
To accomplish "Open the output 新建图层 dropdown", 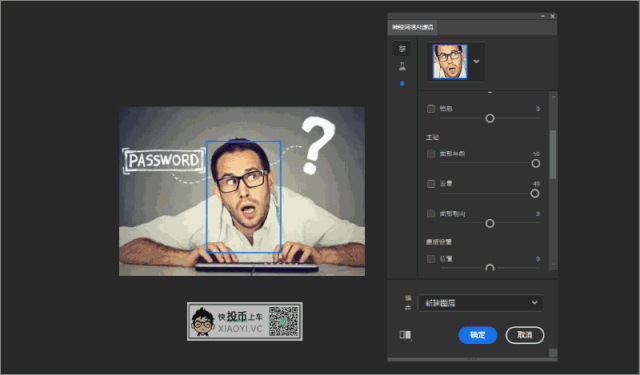I will [x=481, y=303].
